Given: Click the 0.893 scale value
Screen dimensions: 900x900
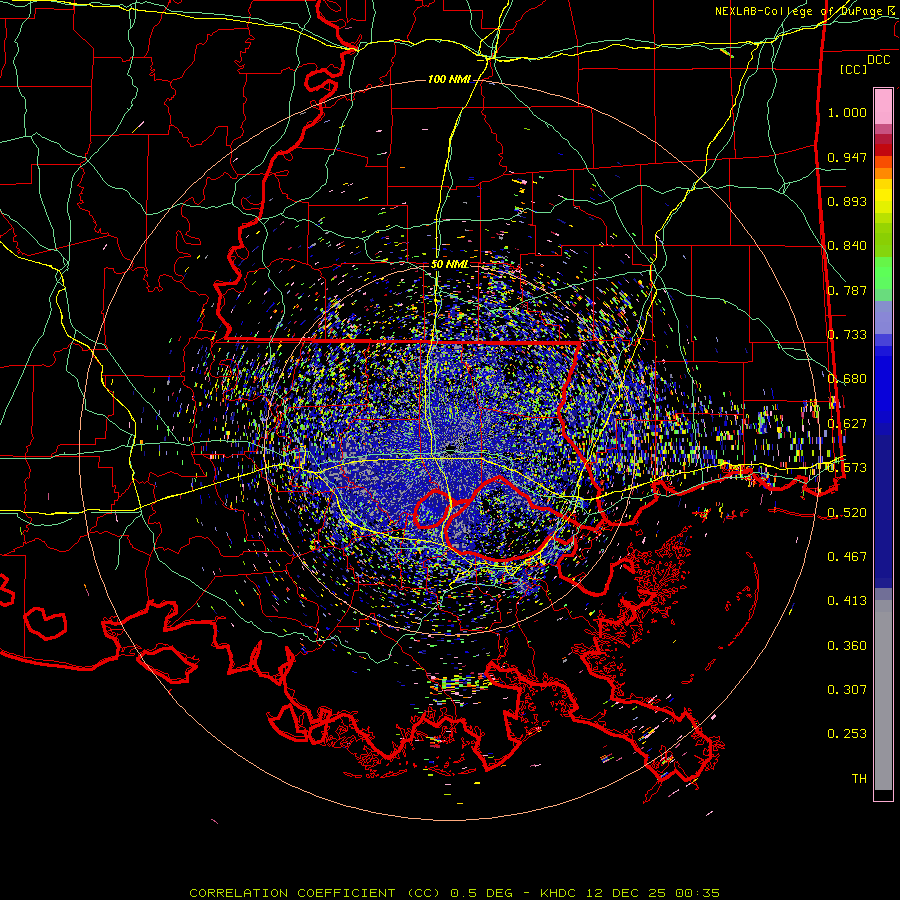Looking at the screenshot, I should 847,201.
